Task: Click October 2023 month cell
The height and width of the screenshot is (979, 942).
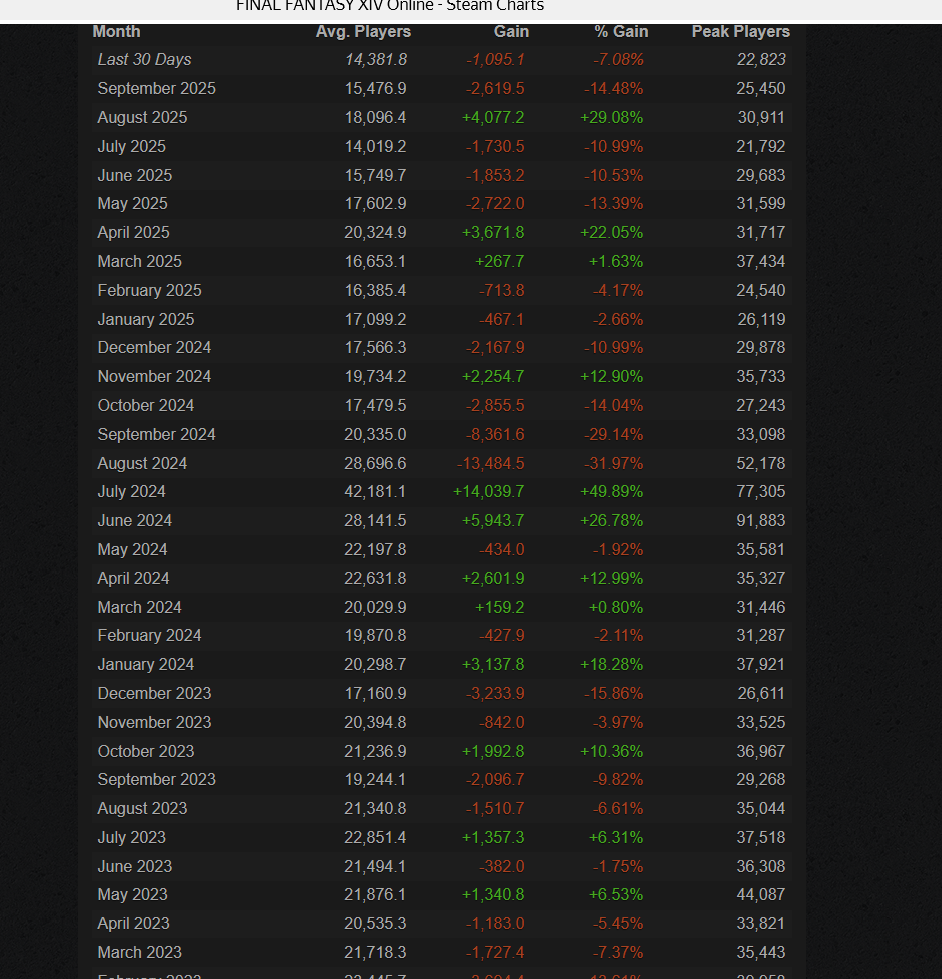Action: coord(146,752)
